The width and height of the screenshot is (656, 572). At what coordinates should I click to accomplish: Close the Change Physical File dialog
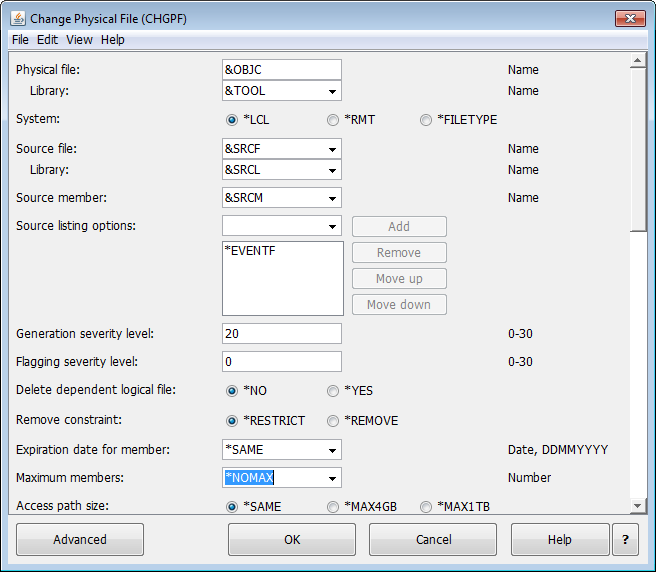pos(628,17)
